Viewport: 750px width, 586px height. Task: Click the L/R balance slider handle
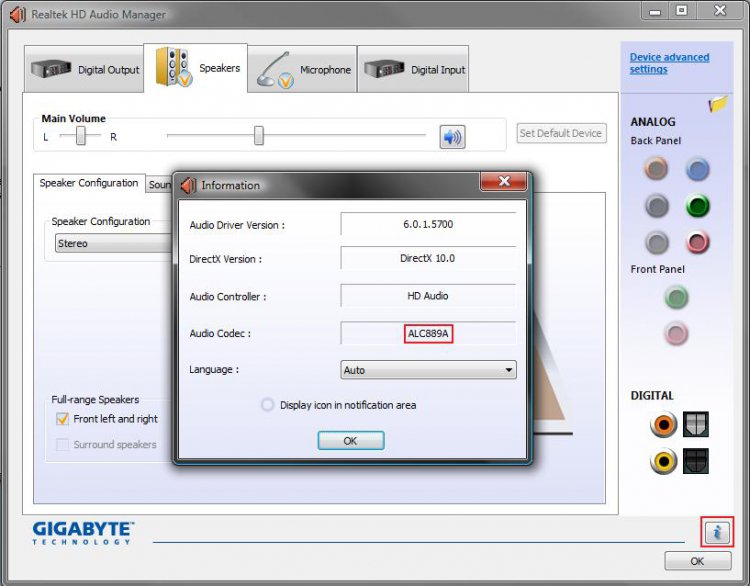pos(81,135)
